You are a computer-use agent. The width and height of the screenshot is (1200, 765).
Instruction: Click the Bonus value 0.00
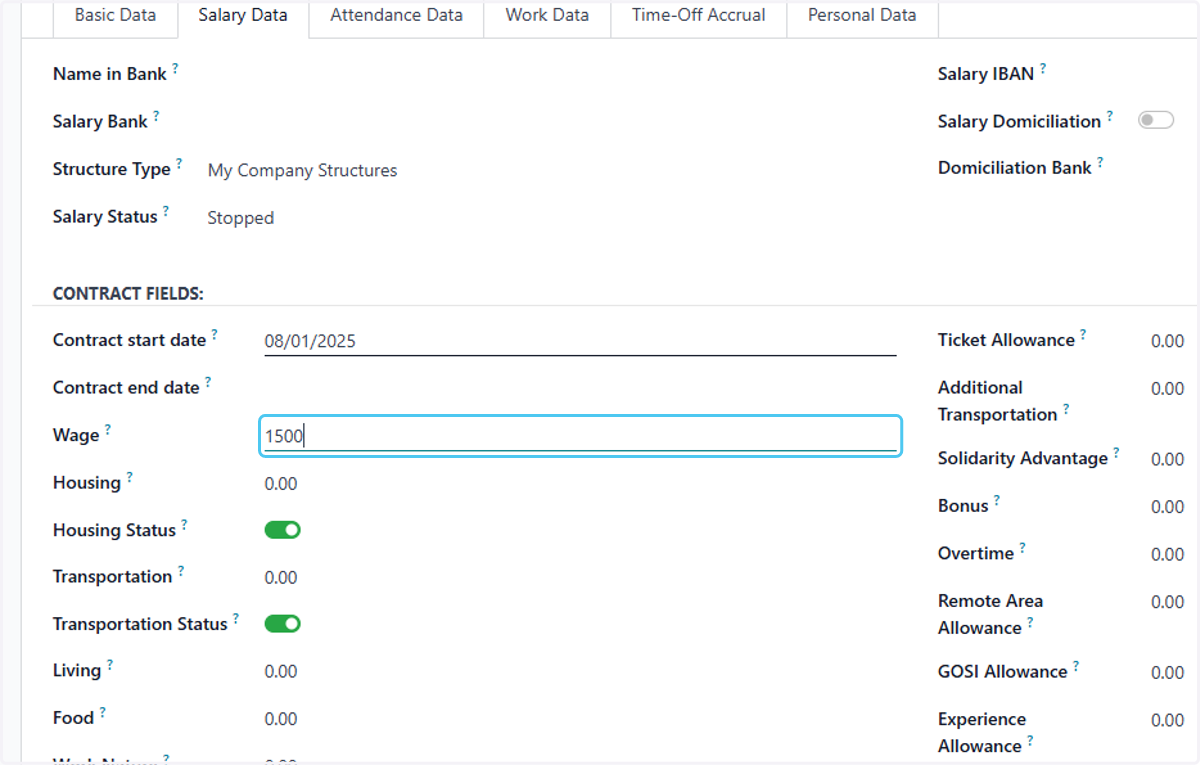1167,507
